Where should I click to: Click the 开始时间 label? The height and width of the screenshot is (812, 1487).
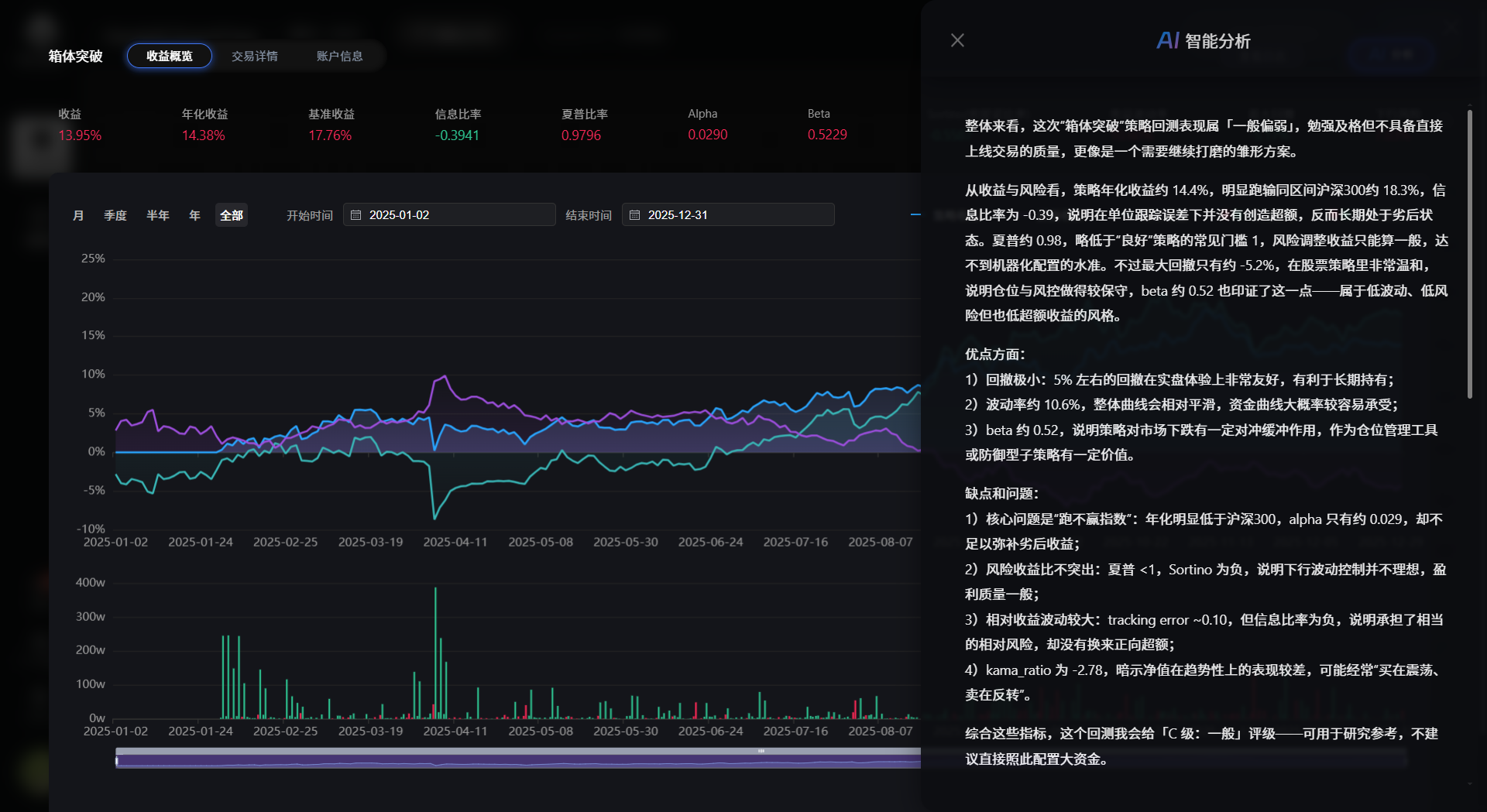[x=310, y=215]
